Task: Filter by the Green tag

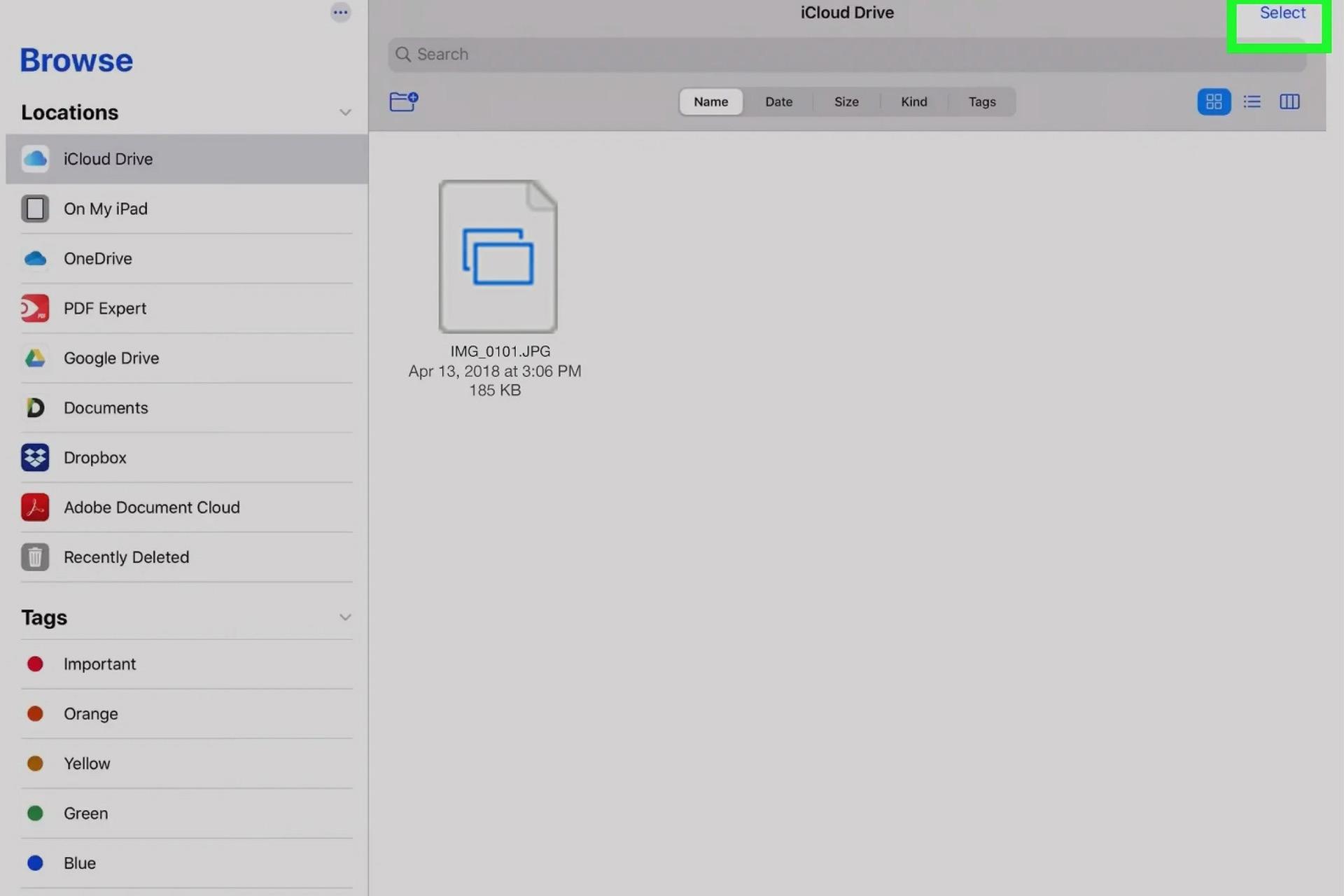Action: click(187, 813)
